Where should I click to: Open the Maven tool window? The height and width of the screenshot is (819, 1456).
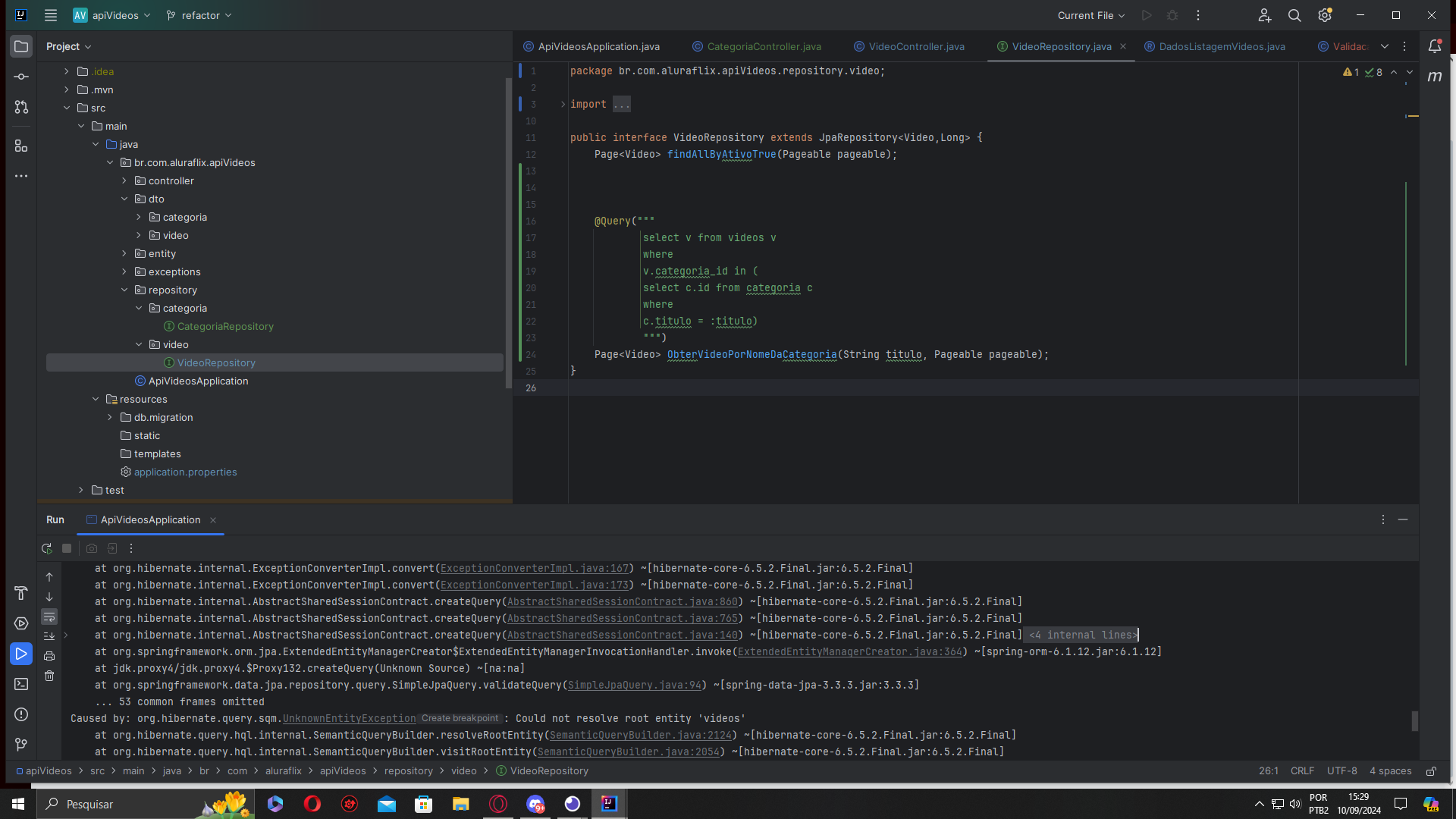(1435, 77)
